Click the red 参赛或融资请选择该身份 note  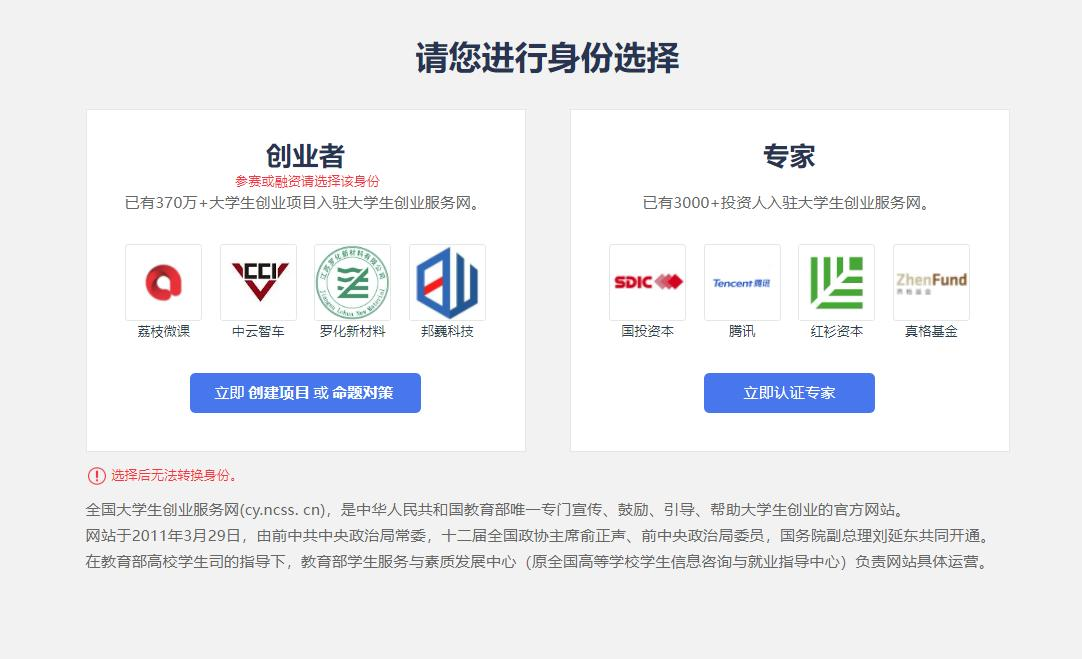[307, 181]
